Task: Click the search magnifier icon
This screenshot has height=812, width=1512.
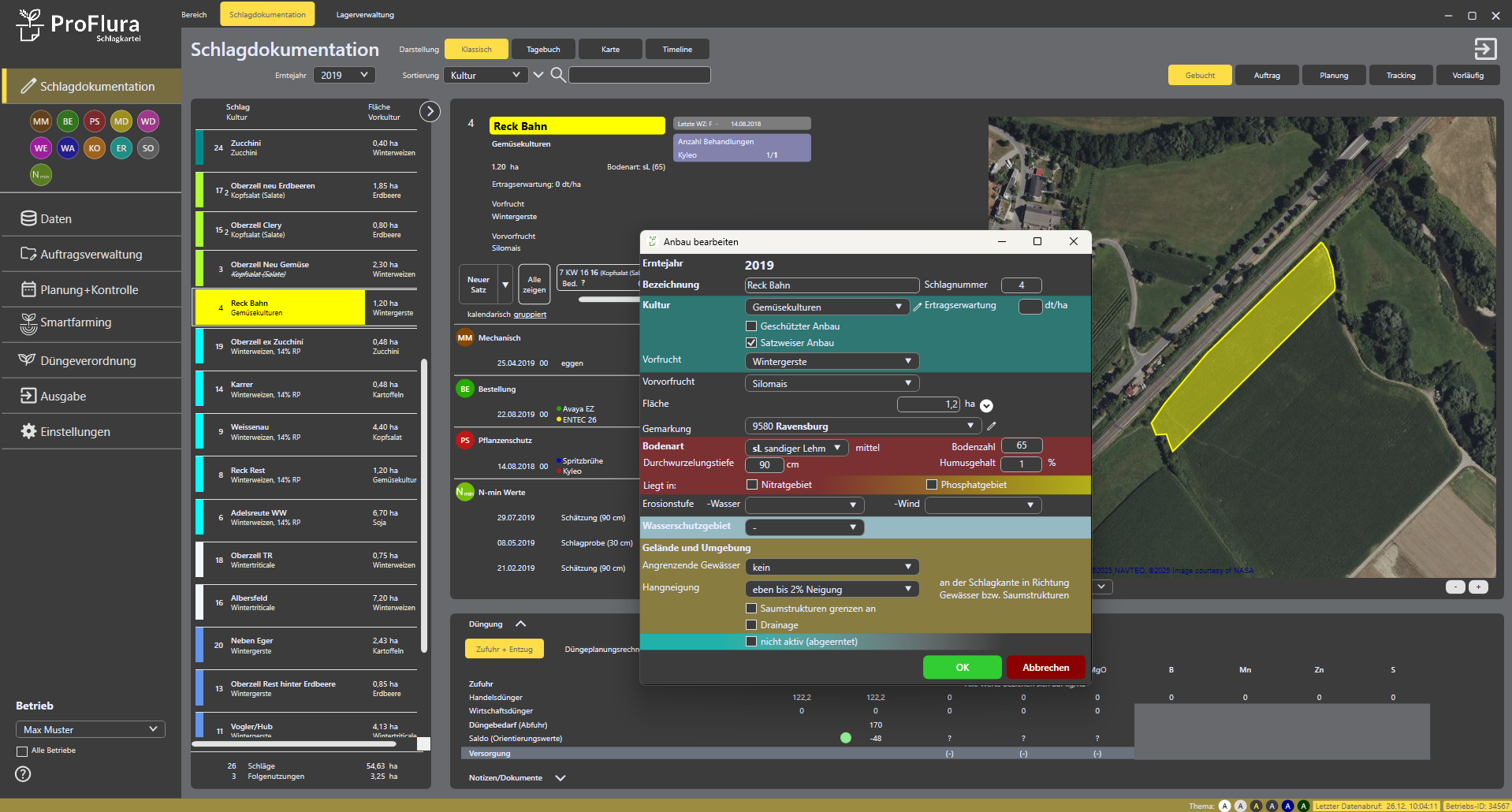Action: (557, 75)
